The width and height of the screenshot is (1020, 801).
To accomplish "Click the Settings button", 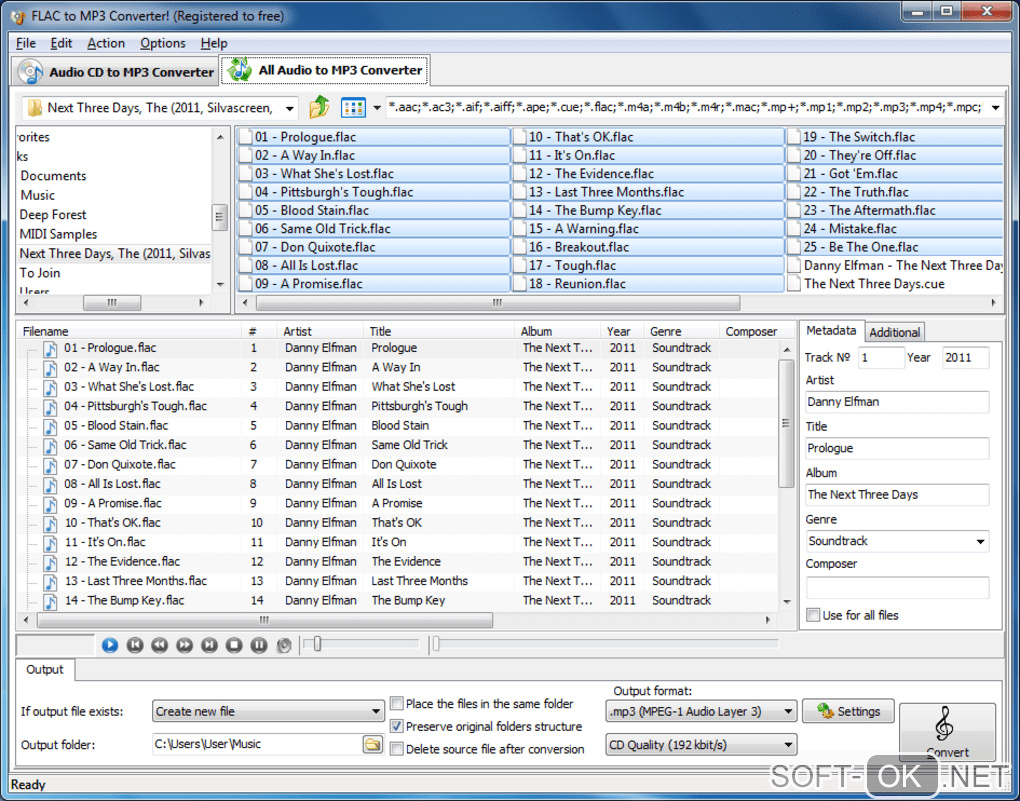I will pyautogui.click(x=848, y=711).
